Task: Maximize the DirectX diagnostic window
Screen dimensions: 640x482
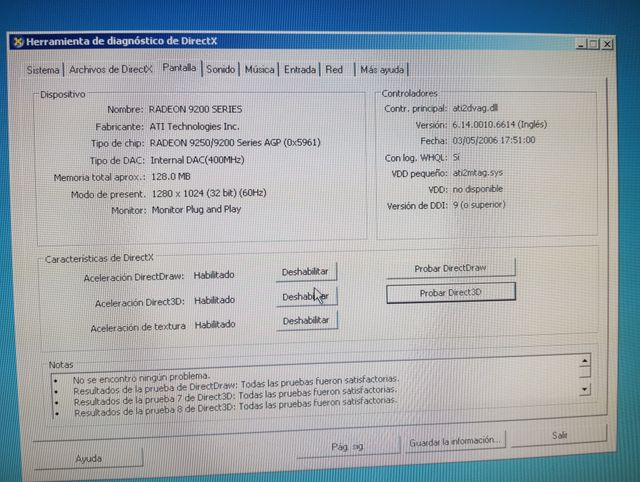Action: point(594,44)
